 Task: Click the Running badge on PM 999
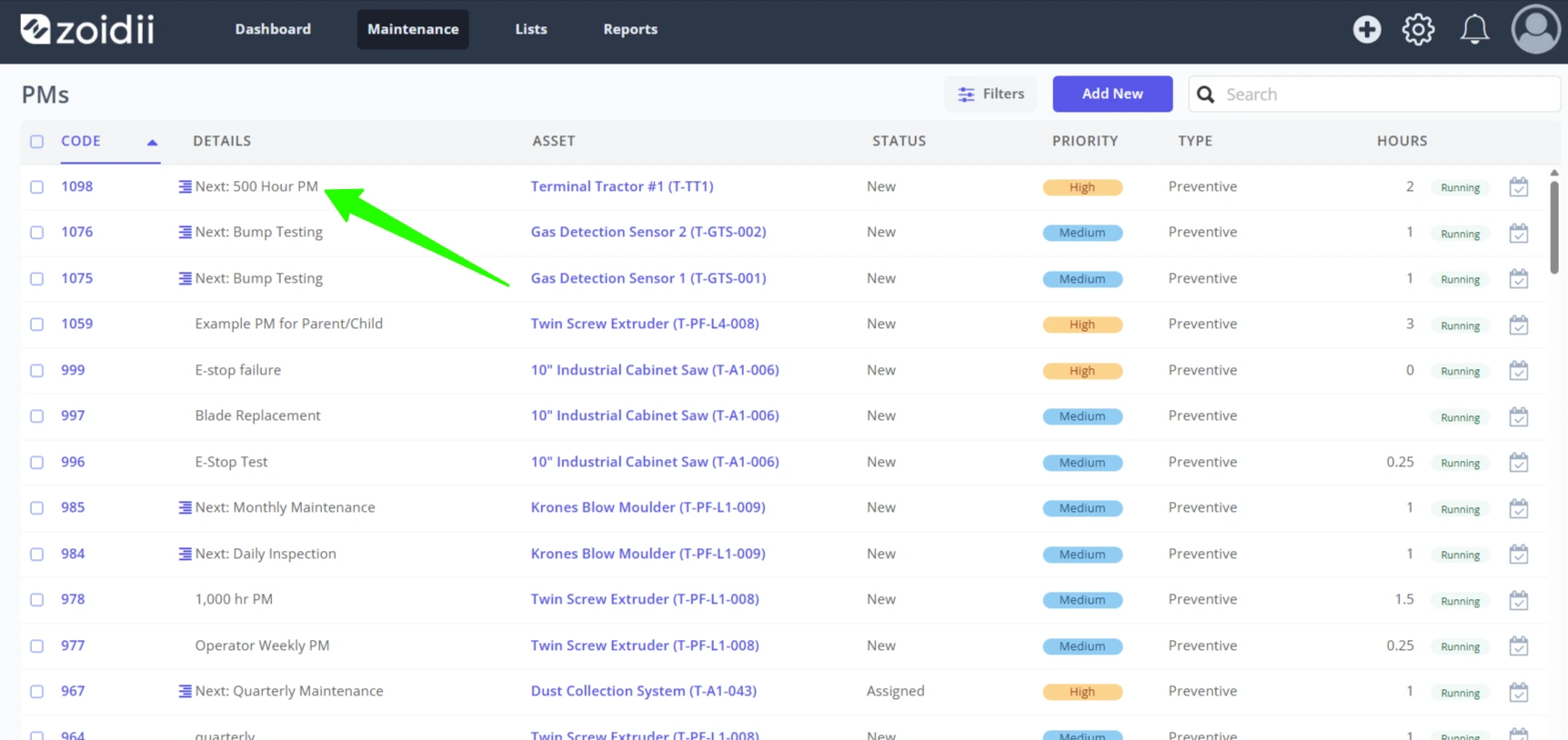[1460, 371]
